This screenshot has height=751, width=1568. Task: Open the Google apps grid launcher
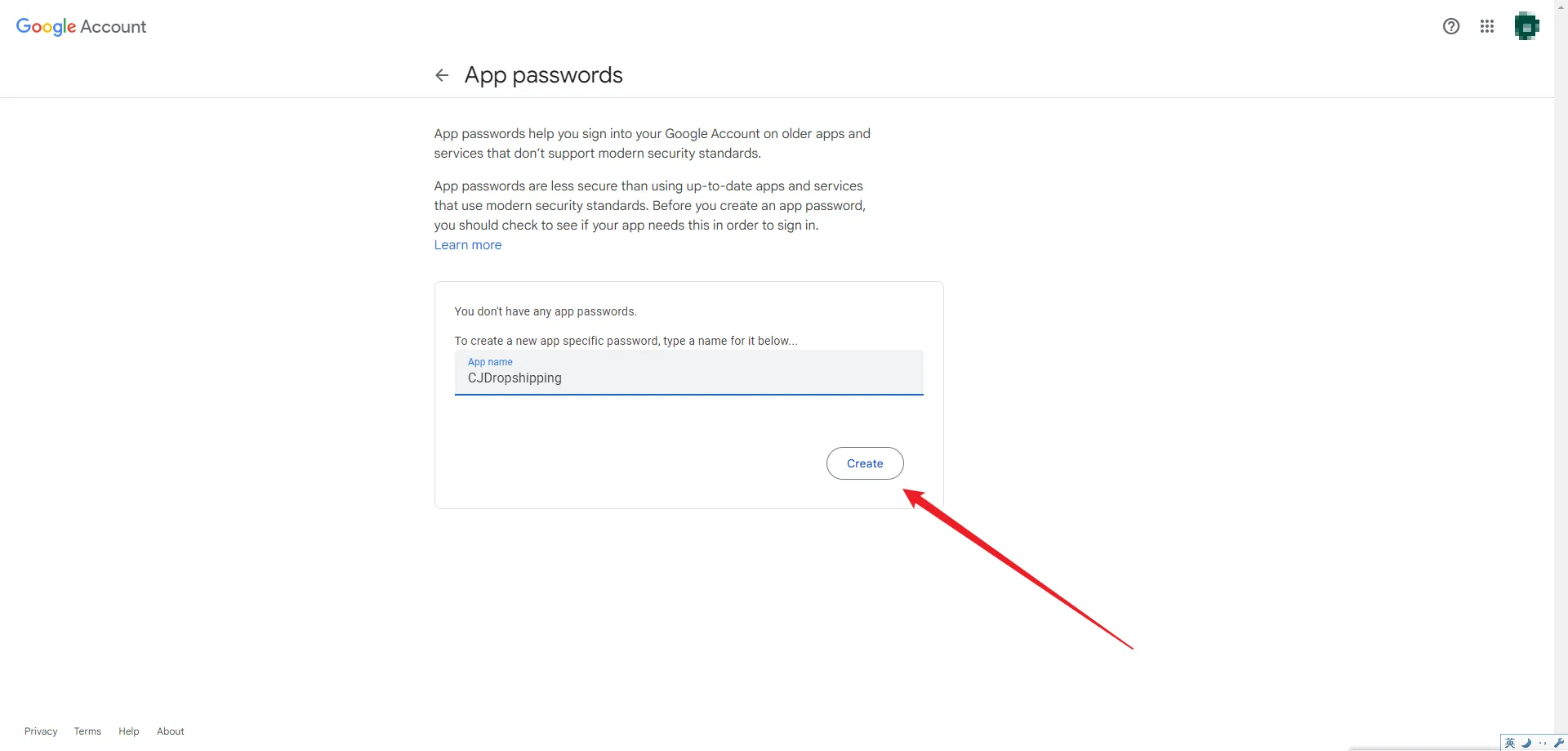point(1487,26)
